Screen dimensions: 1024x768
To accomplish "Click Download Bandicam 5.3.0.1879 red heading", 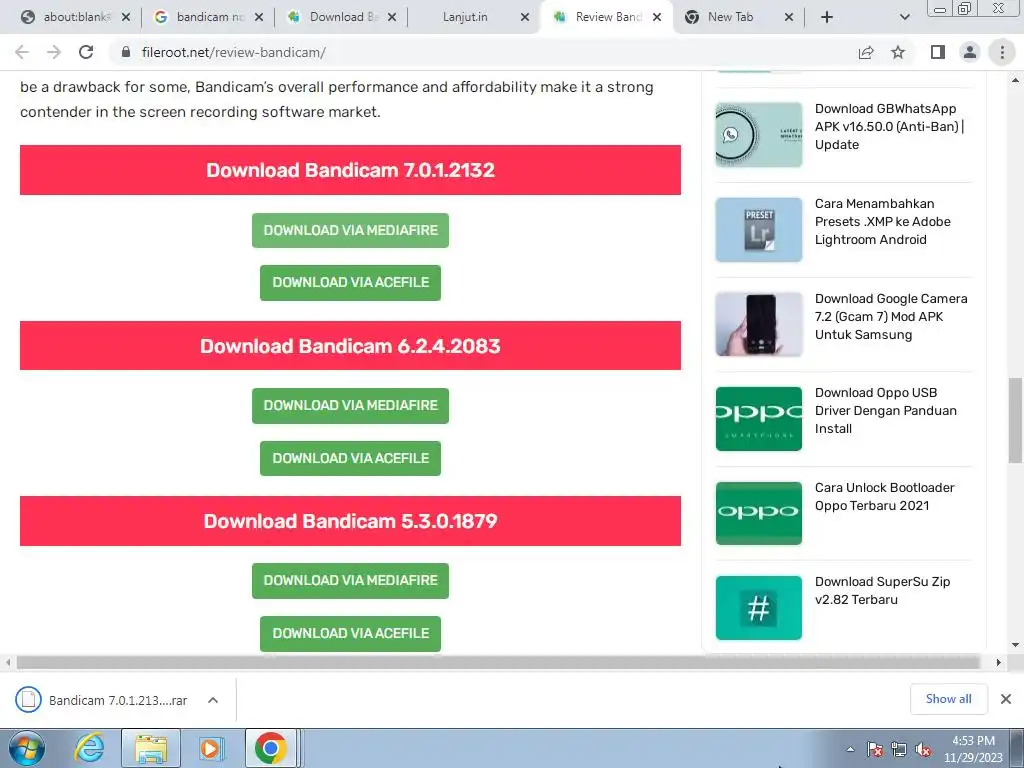I will [350, 520].
